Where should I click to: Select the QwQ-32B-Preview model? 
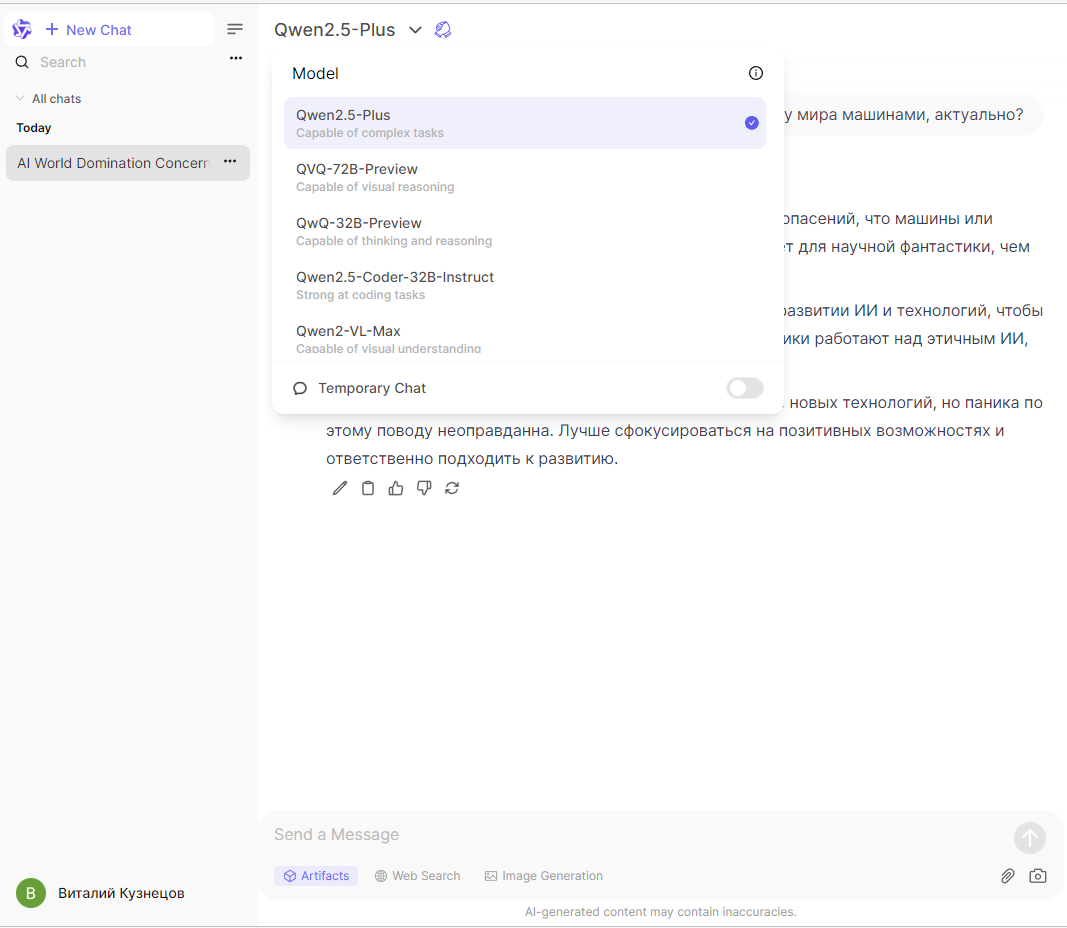525,231
